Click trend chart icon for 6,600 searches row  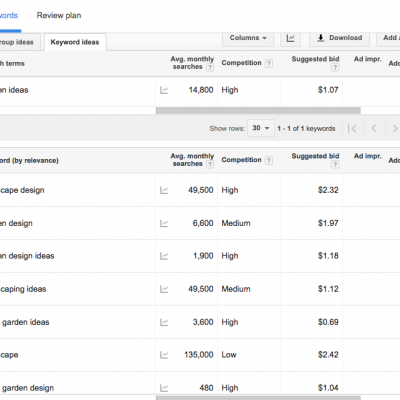point(164,223)
